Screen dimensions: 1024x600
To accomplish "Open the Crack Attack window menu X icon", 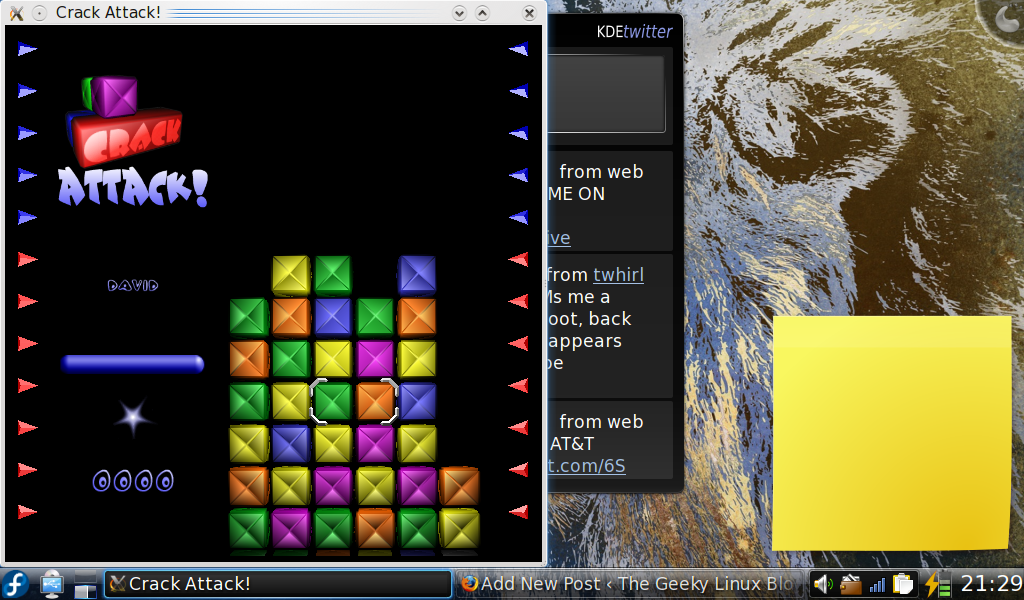I will (x=16, y=12).
